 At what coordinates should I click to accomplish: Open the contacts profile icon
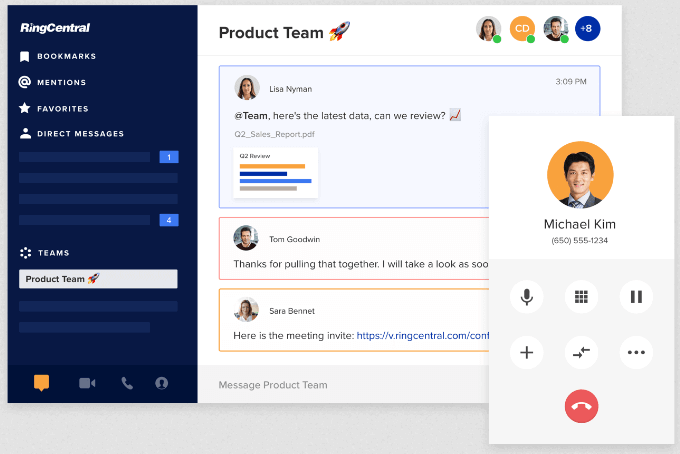(x=162, y=383)
